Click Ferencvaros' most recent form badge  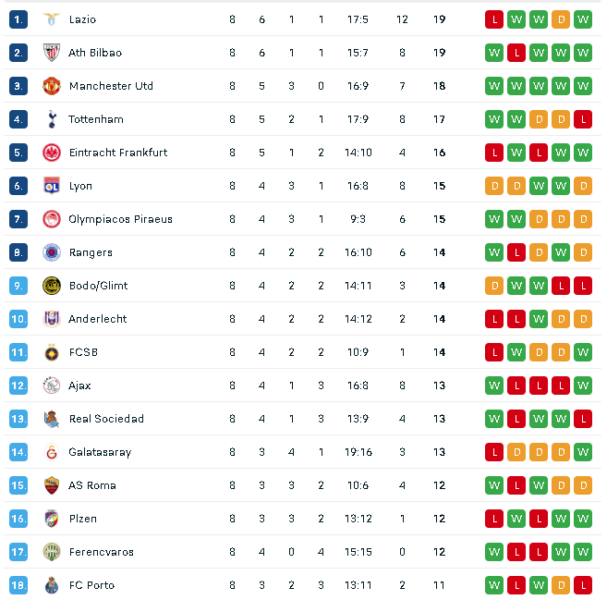click(583, 552)
